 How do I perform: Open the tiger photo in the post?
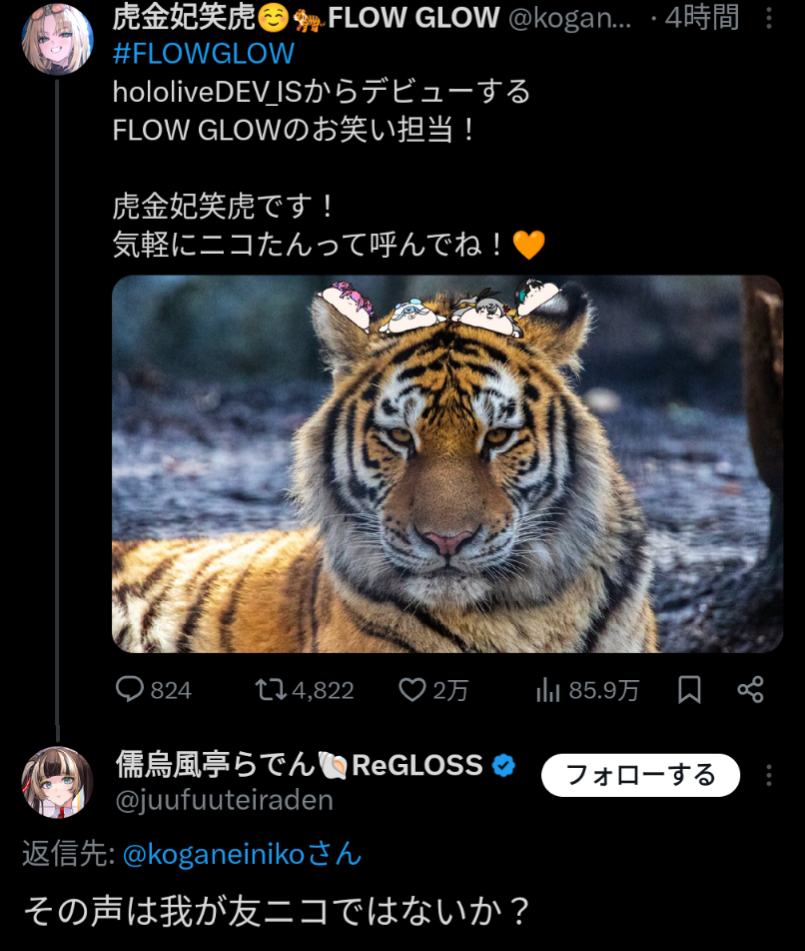click(x=447, y=464)
